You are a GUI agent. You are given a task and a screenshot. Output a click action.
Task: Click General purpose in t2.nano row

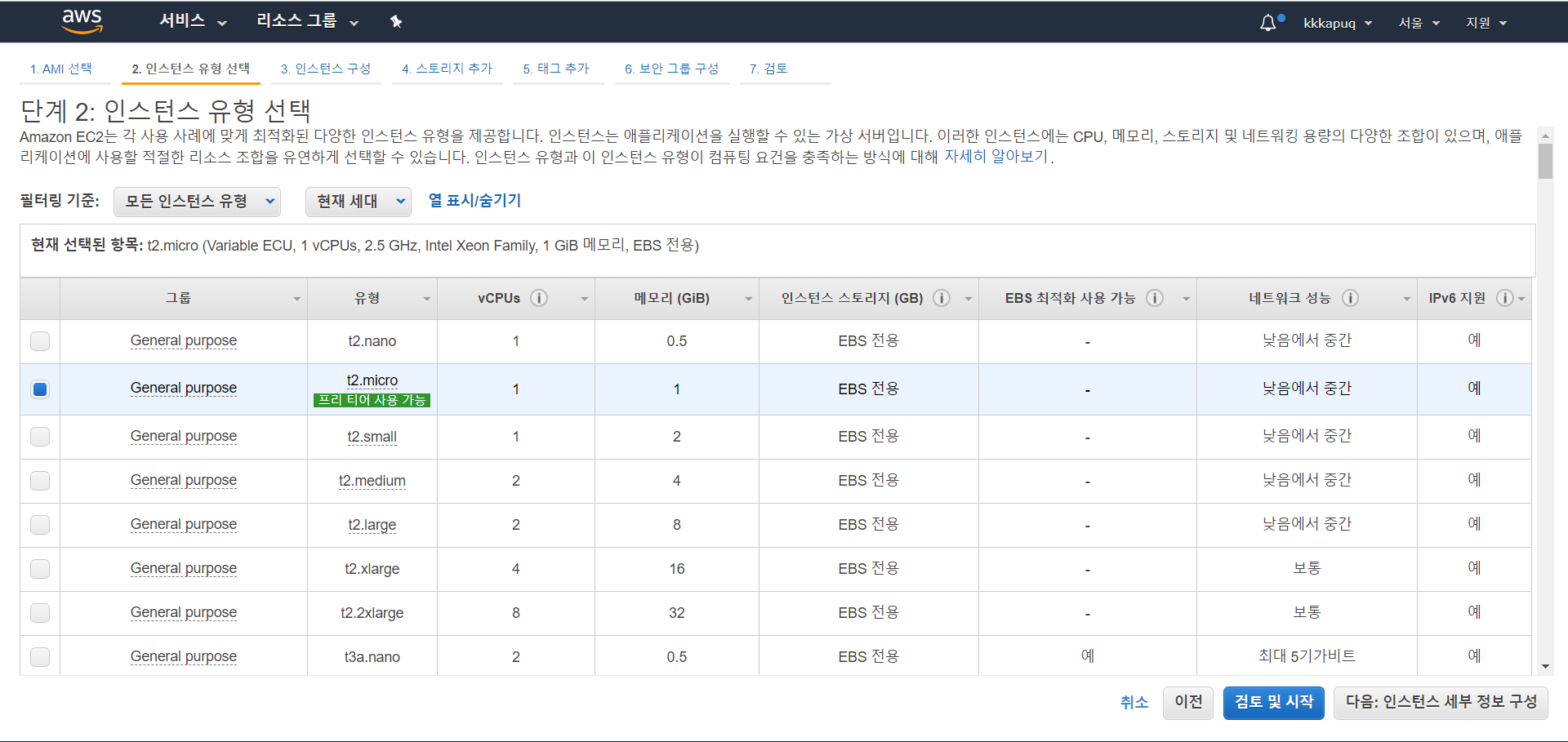click(x=184, y=341)
